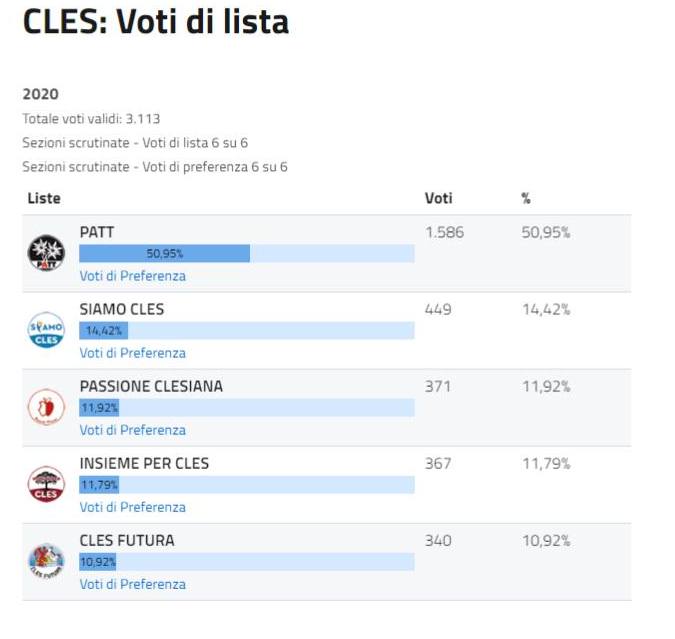Click the % column header
This screenshot has width=675, height=639.
(526, 199)
